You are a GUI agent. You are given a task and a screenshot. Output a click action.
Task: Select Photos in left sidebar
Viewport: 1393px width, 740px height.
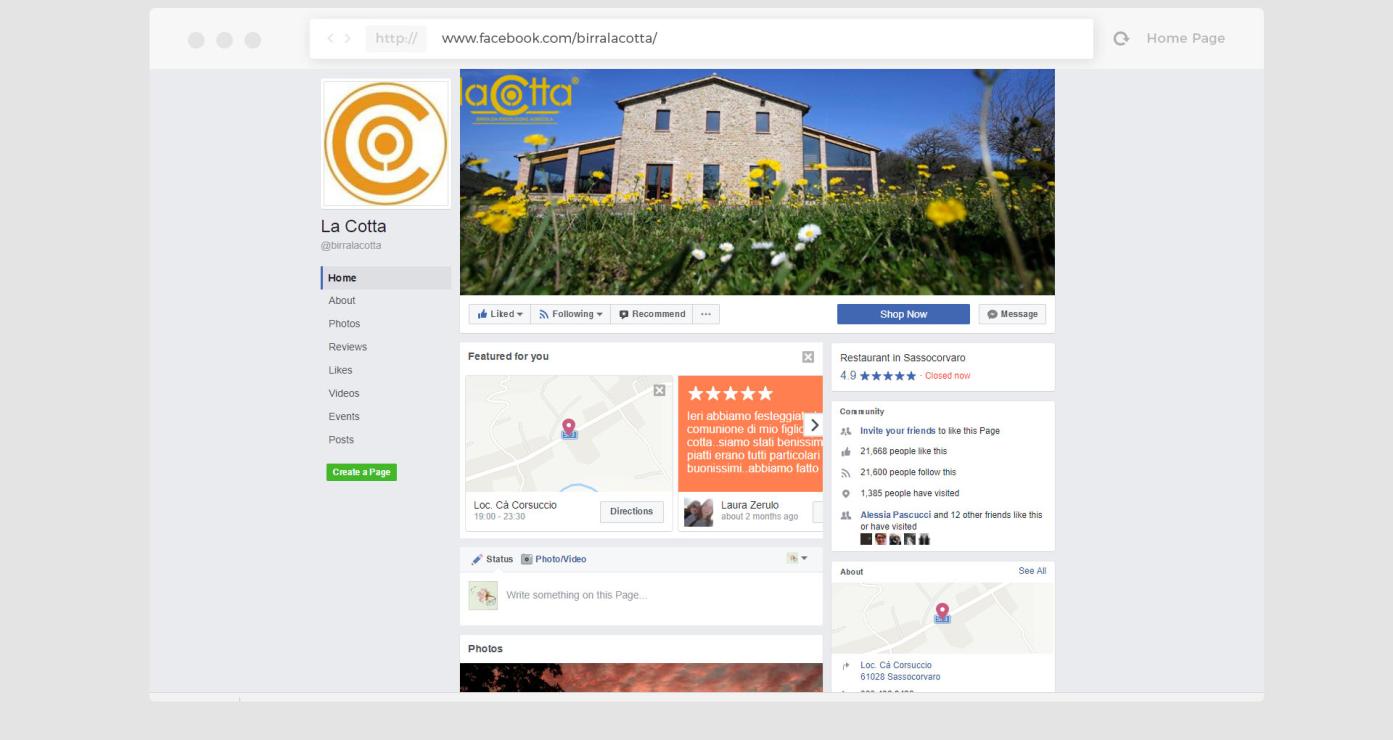point(344,324)
